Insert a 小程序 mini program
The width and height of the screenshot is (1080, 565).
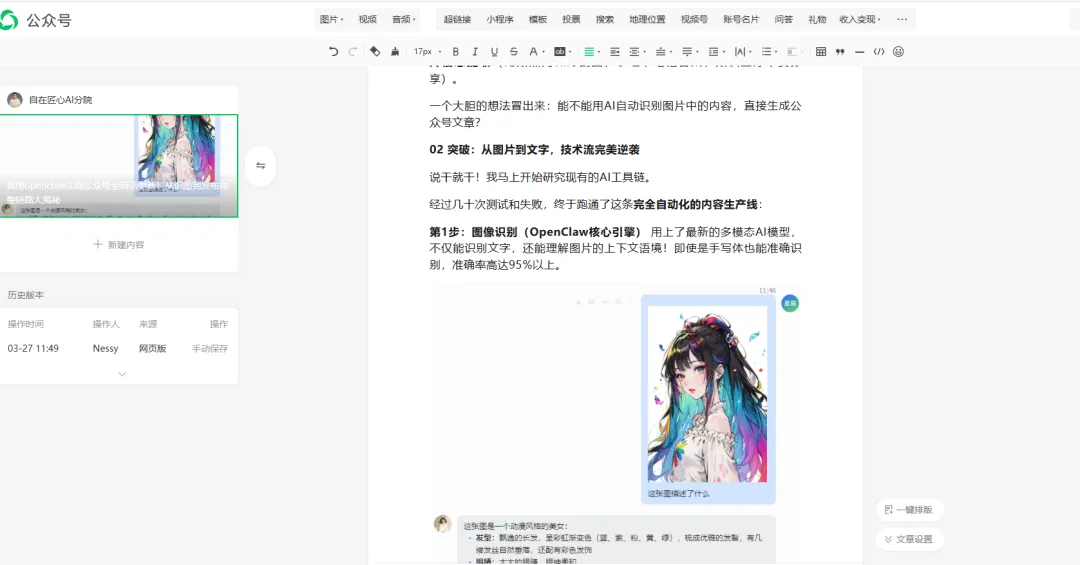tap(499, 19)
